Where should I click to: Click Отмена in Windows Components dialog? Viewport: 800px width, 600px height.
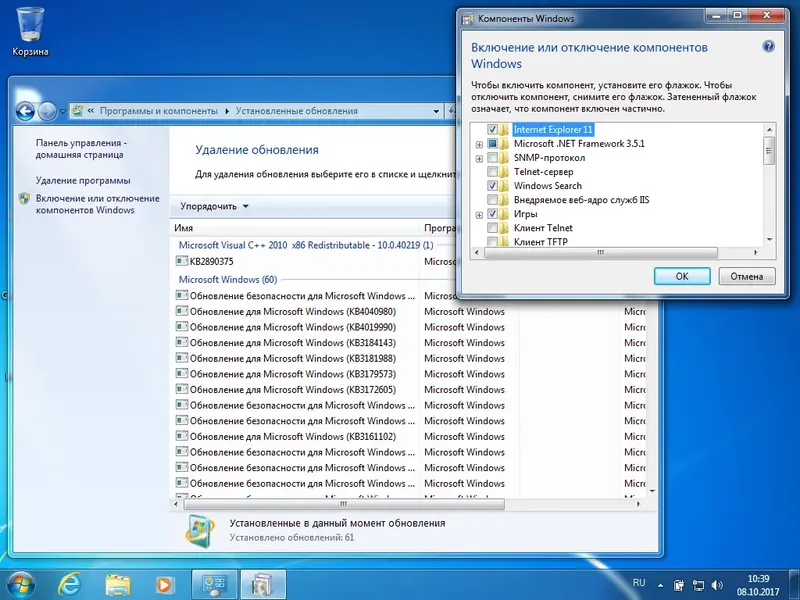(746, 276)
